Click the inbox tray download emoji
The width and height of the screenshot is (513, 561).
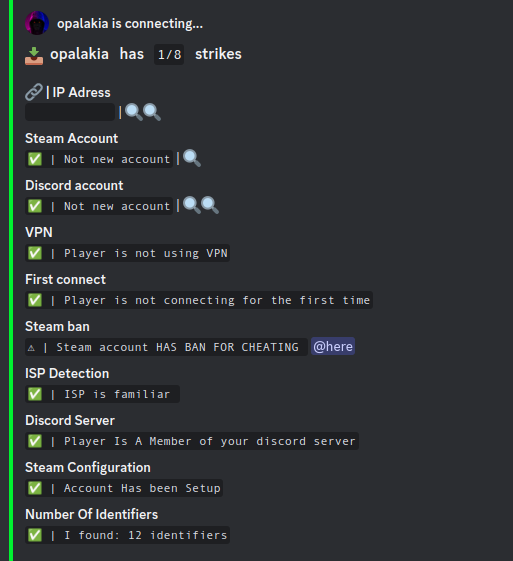[34, 56]
